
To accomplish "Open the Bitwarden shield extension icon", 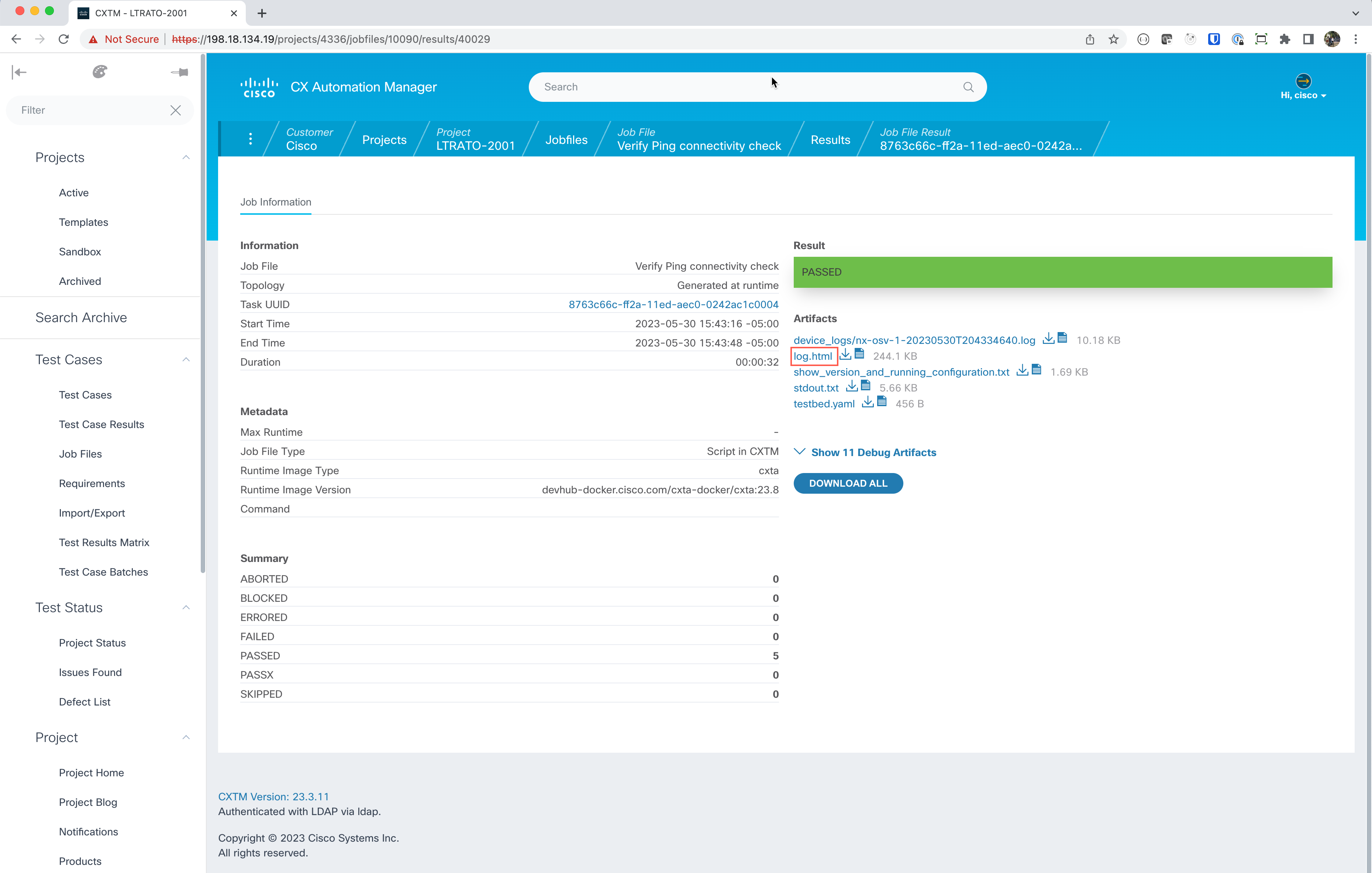I will coord(1214,39).
